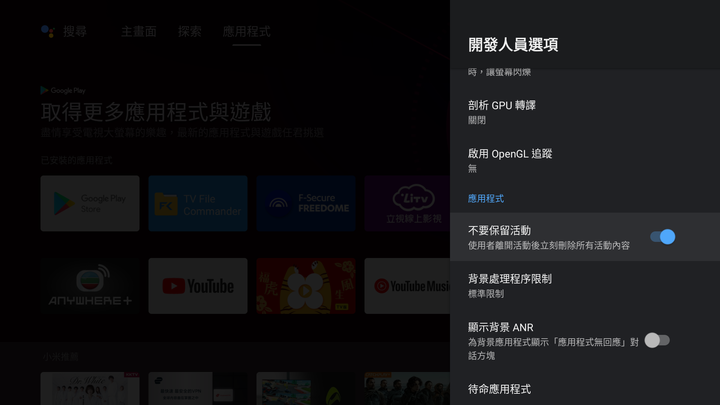The image size is (720, 405).
Task: Open LiTV 立視線上影視 app tile
Action: point(407,203)
